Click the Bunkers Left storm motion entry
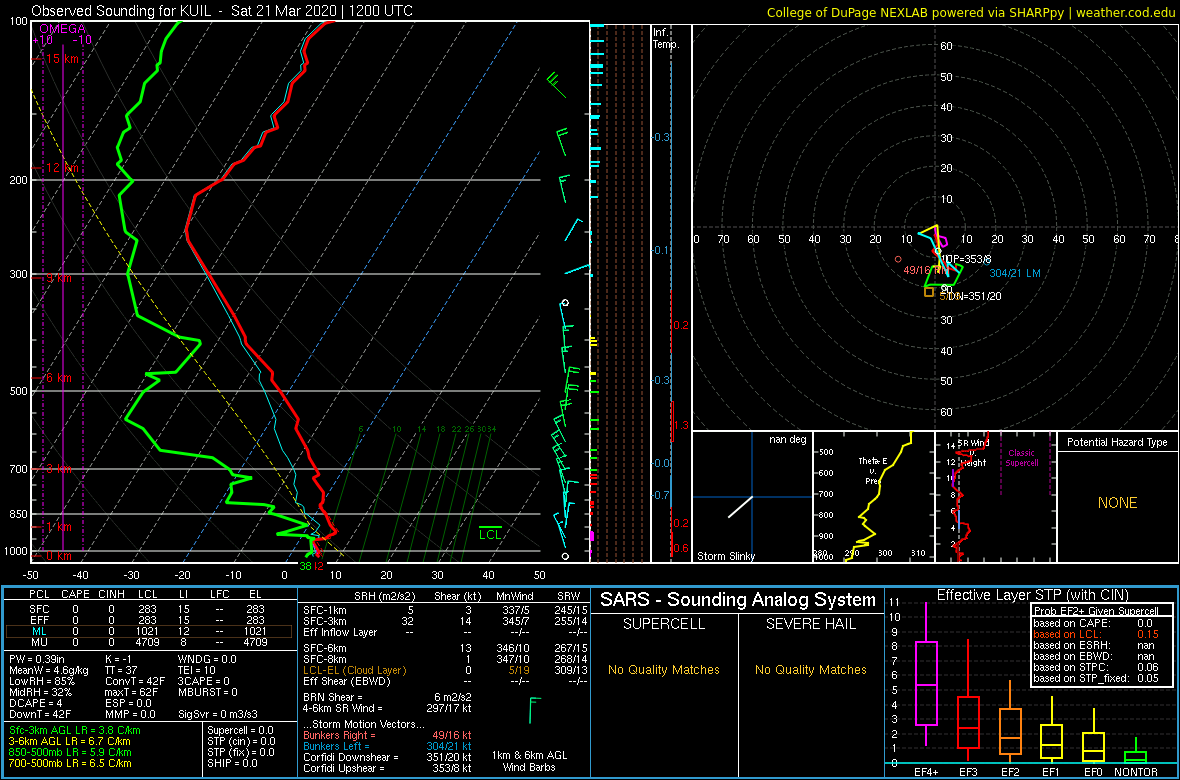 click(386, 747)
